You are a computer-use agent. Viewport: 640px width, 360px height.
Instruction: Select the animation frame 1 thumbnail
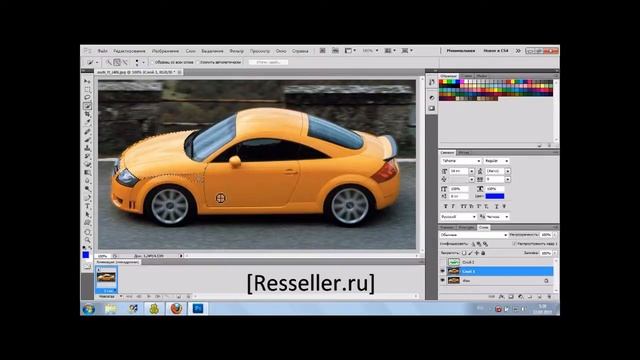coord(106,278)
